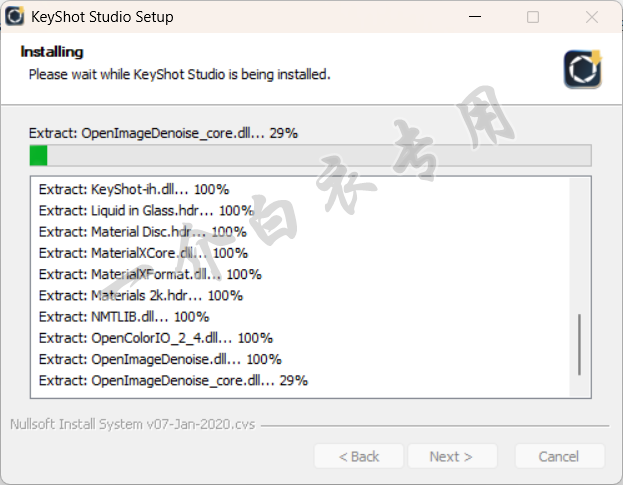Screen dimensions: 623x485
Task: Click the Next > button
Action: (x=452, y=456)
